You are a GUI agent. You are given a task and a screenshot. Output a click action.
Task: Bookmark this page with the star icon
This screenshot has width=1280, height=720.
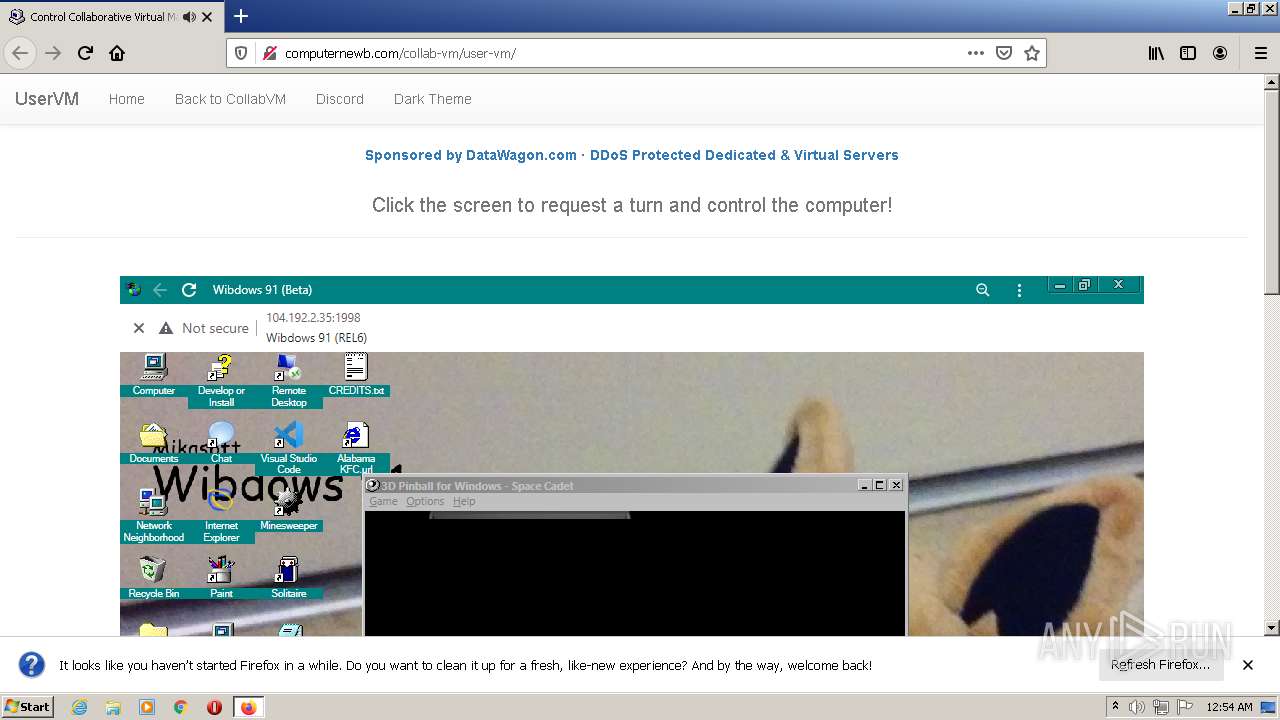(x=1032, y=53)
